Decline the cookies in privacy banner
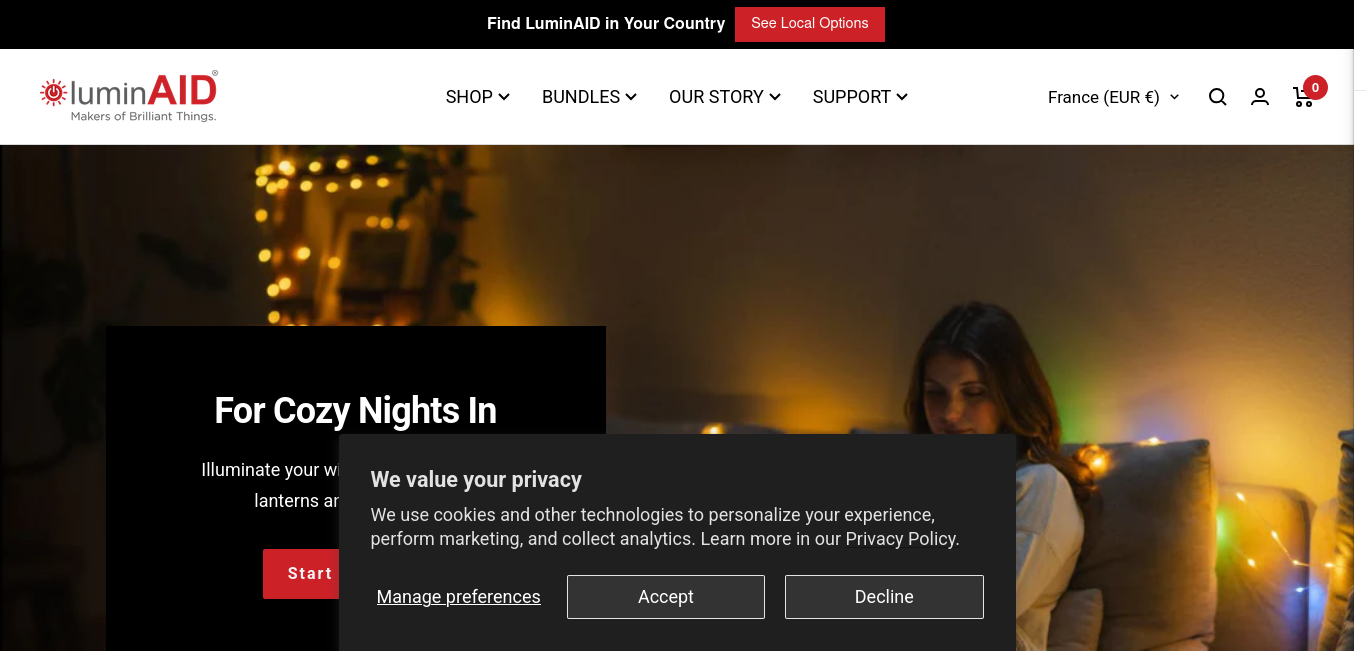 click(884, 597)
